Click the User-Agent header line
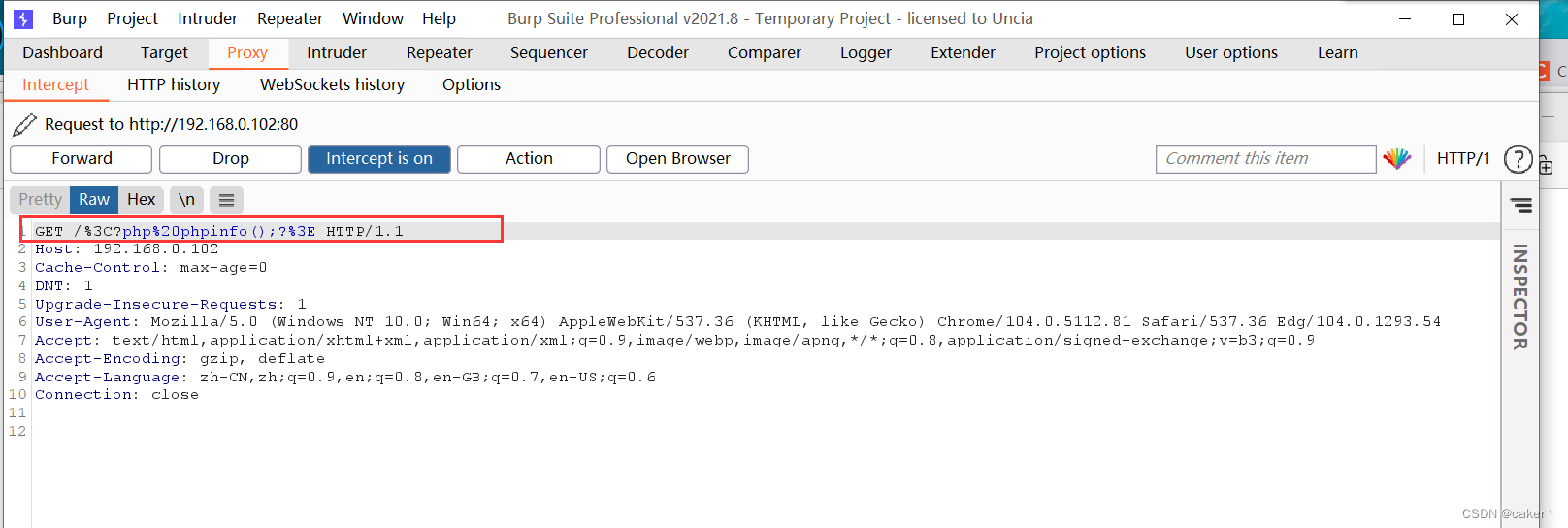This screenshot has height=528, width=1568. pyautogui.click(x=738, y=322)
